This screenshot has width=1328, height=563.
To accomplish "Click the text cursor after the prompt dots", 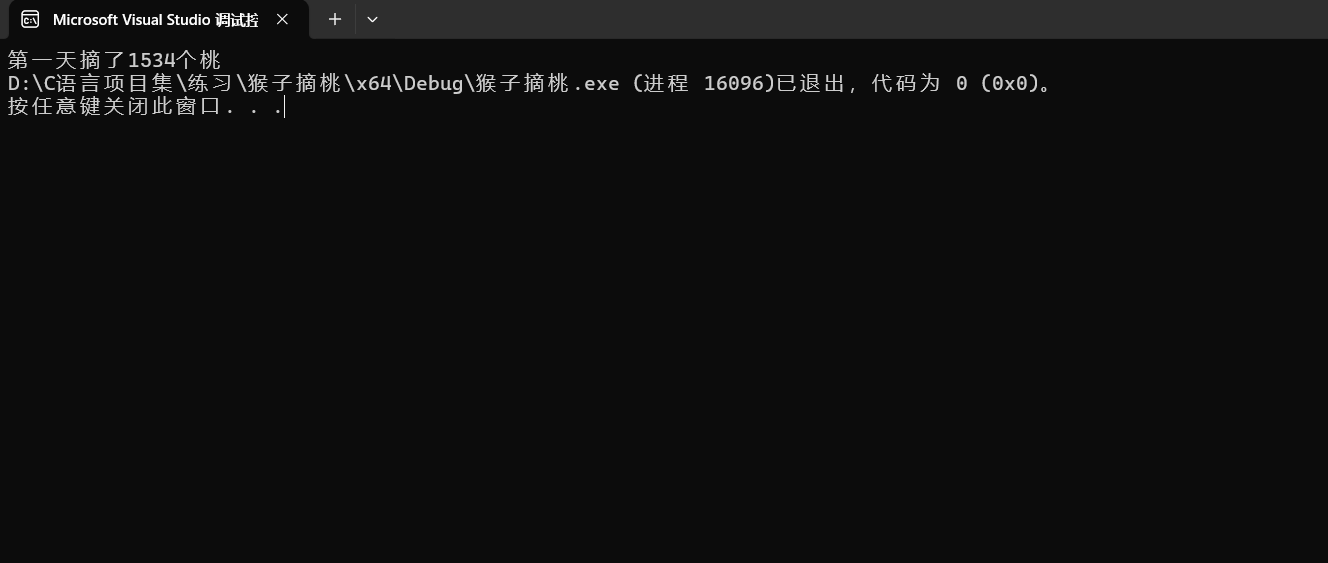I will coord(285,106).
